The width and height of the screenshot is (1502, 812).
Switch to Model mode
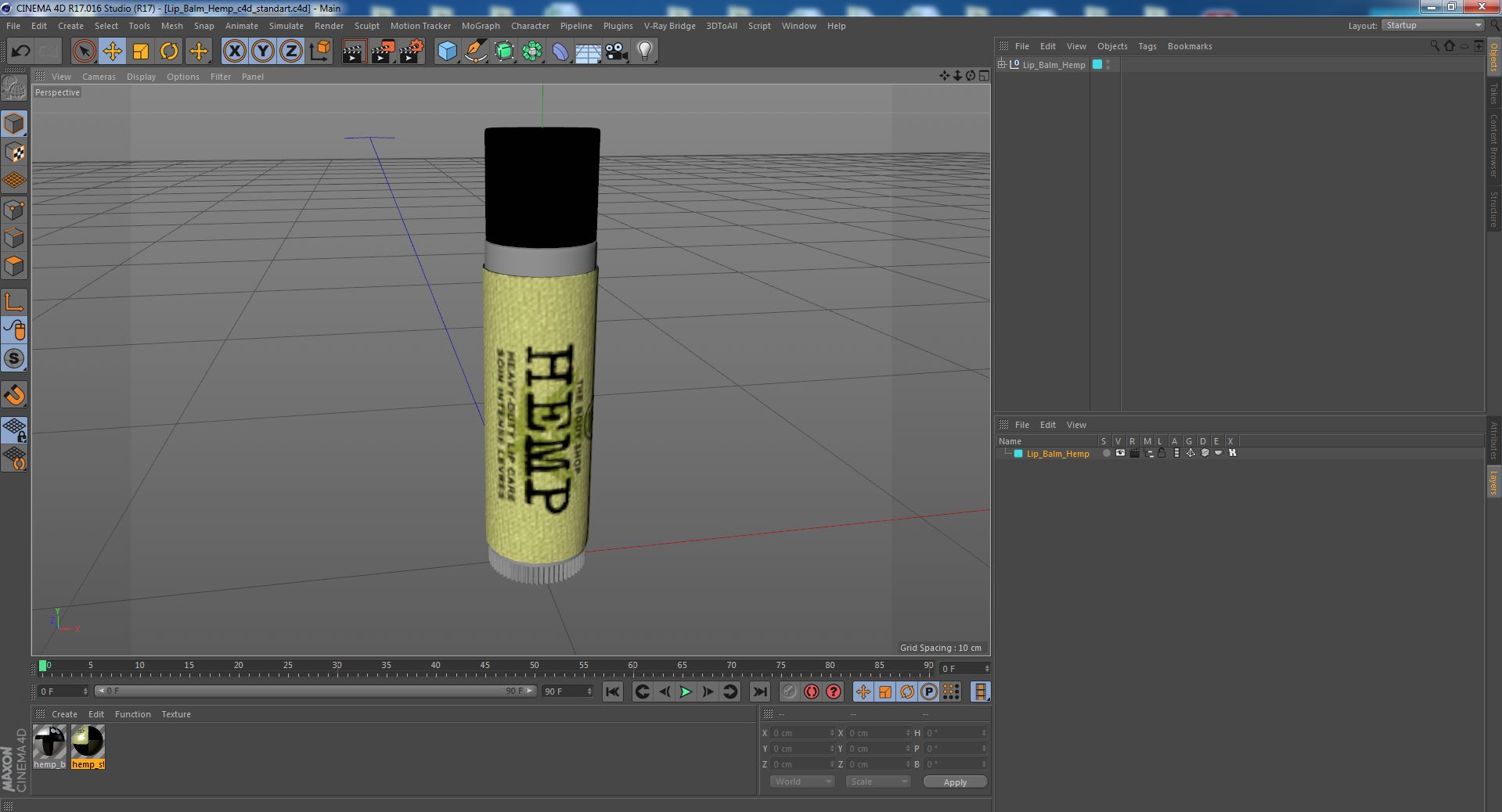[14, 124]
